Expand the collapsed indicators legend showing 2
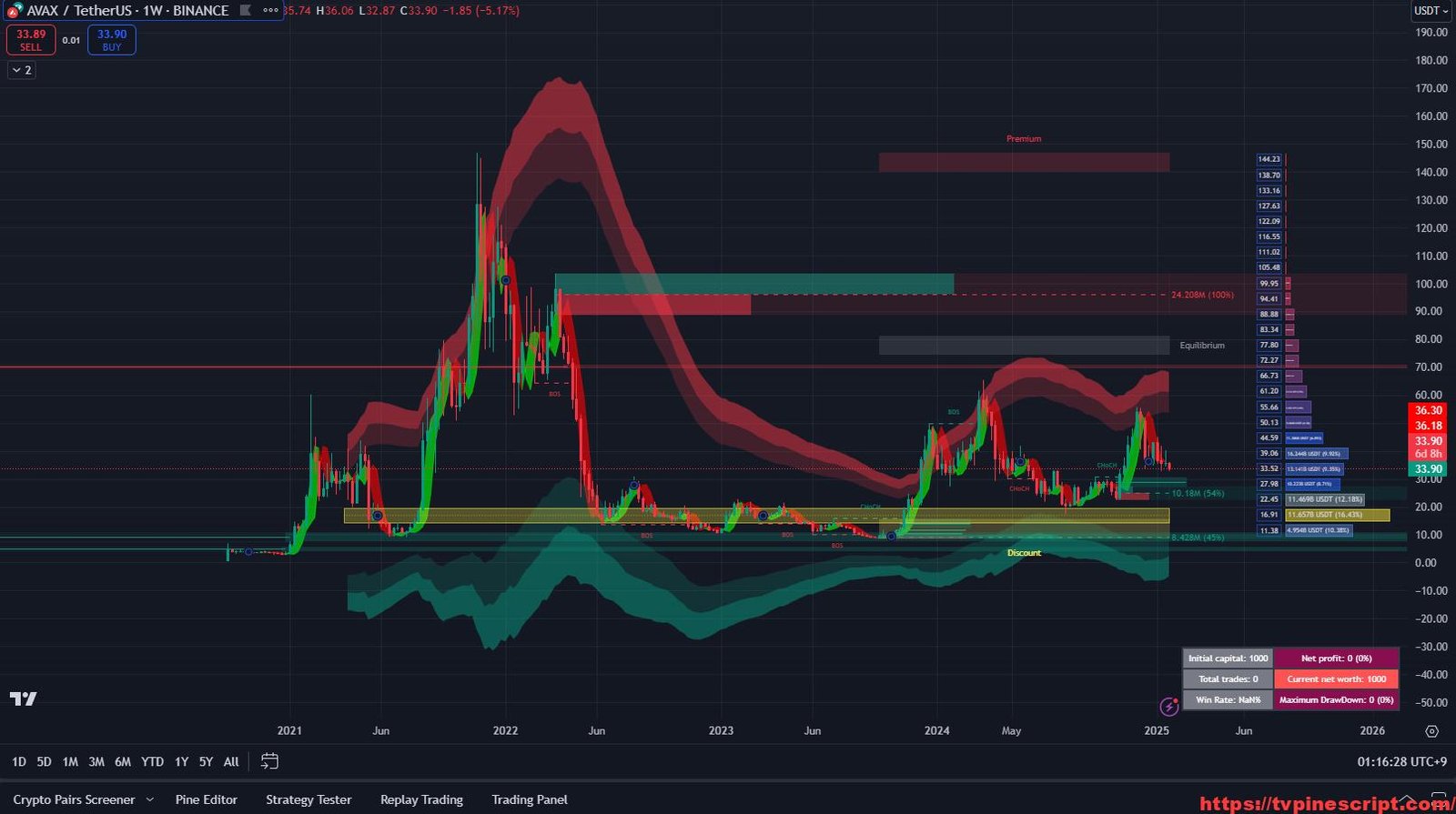1456x814 pixels. click(23, 70)
